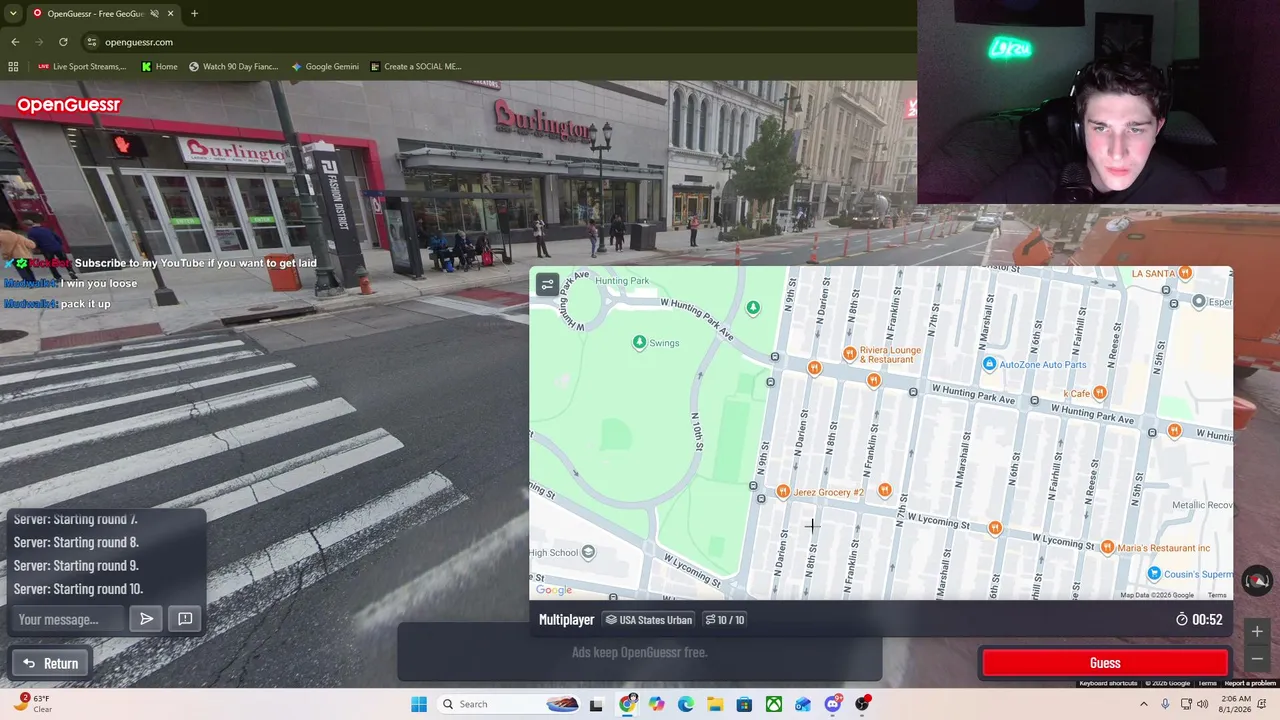Click the Multiplayer mode label
Screen dimensions: 1280x720
click(566, 620)
